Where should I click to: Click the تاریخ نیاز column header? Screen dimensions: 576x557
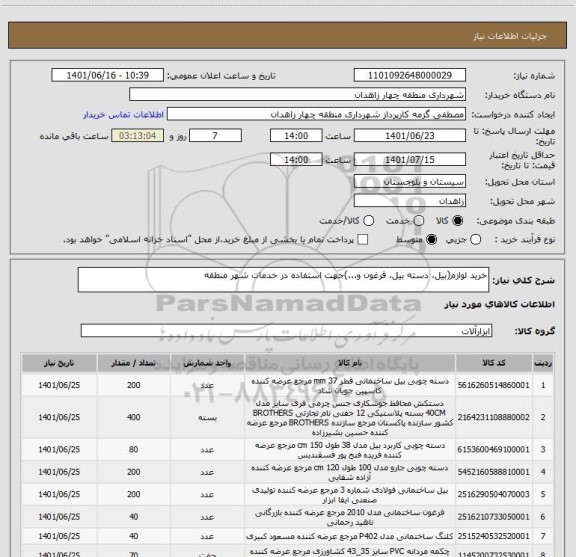click(59, 363)
